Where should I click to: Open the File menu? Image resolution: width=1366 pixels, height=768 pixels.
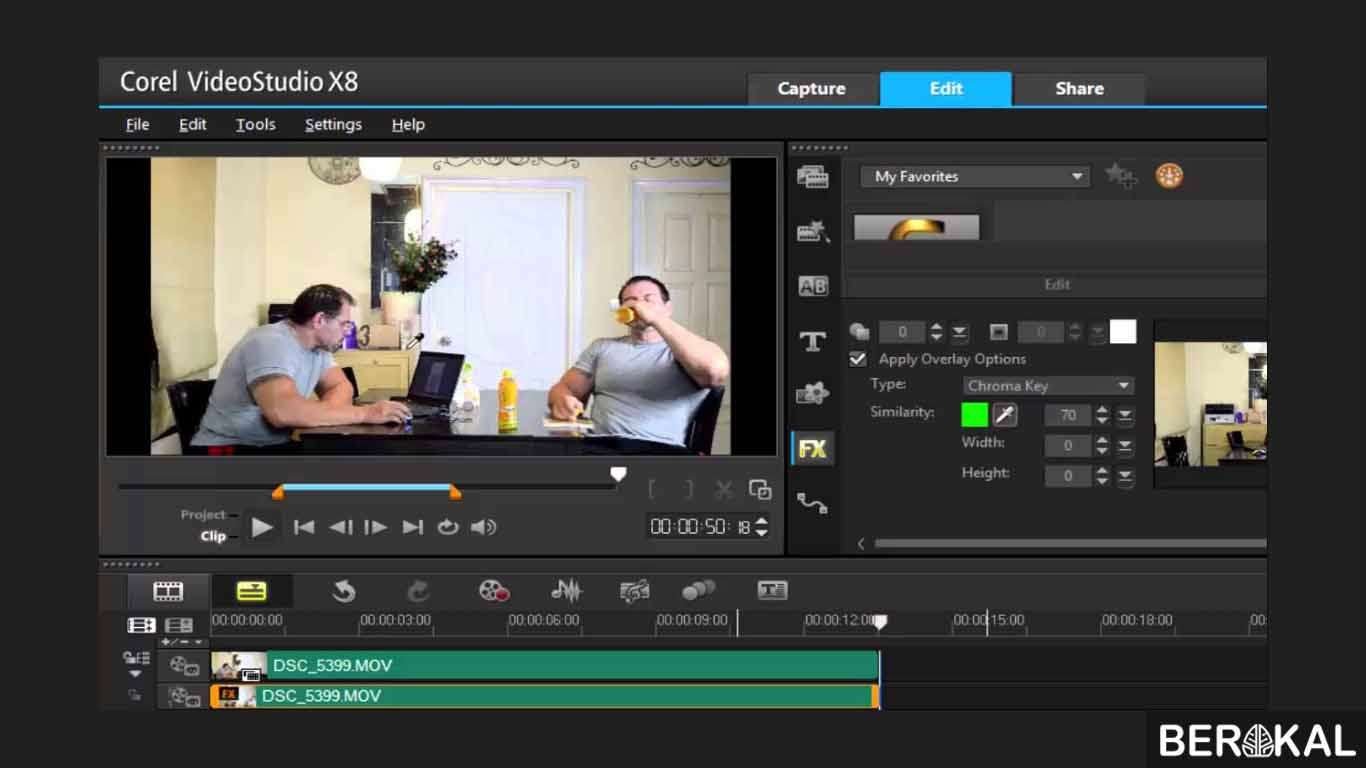[137, 124]
